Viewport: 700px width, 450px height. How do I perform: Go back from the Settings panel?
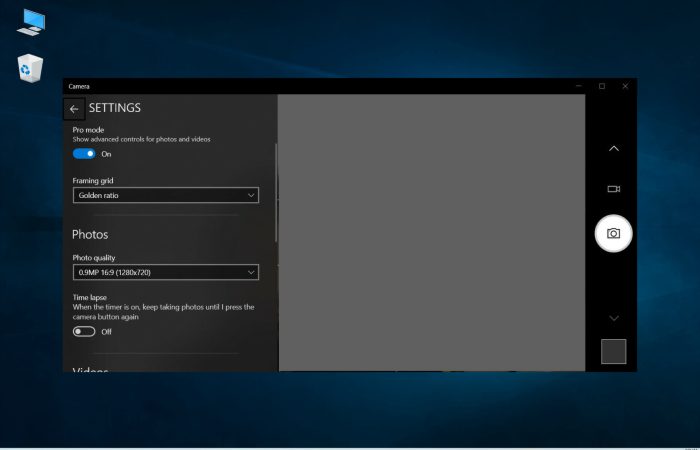tap(74, 109)
